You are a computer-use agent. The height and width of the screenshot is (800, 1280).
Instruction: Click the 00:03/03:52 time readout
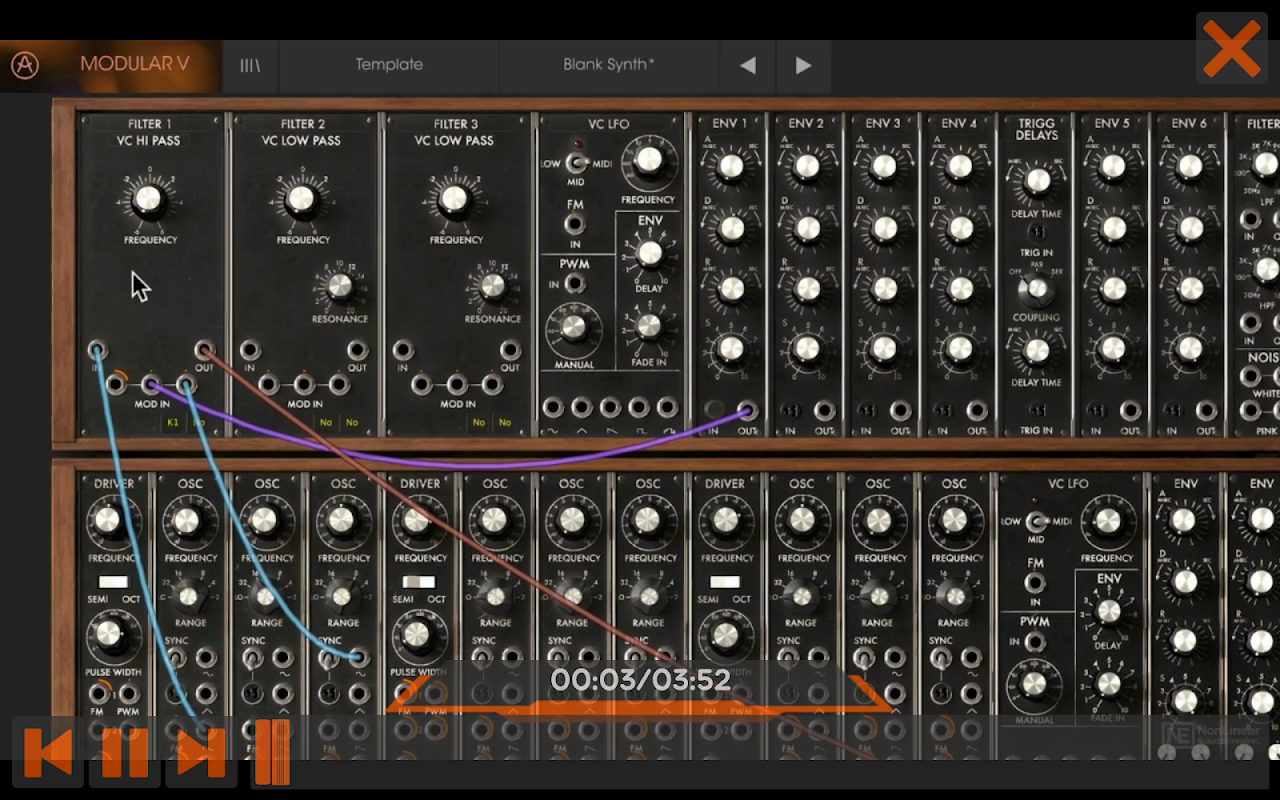pos(640,680)
